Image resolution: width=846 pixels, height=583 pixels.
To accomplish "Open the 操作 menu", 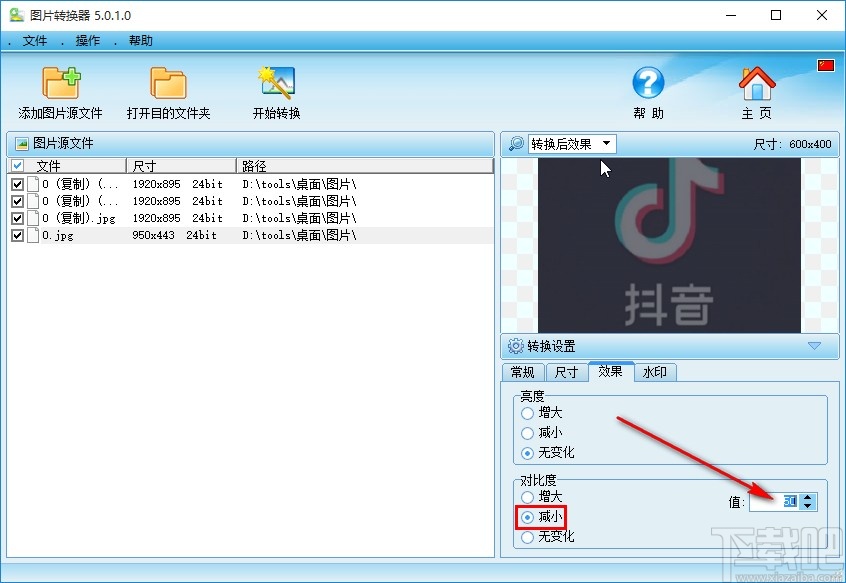I will click(x=86, y=41).
